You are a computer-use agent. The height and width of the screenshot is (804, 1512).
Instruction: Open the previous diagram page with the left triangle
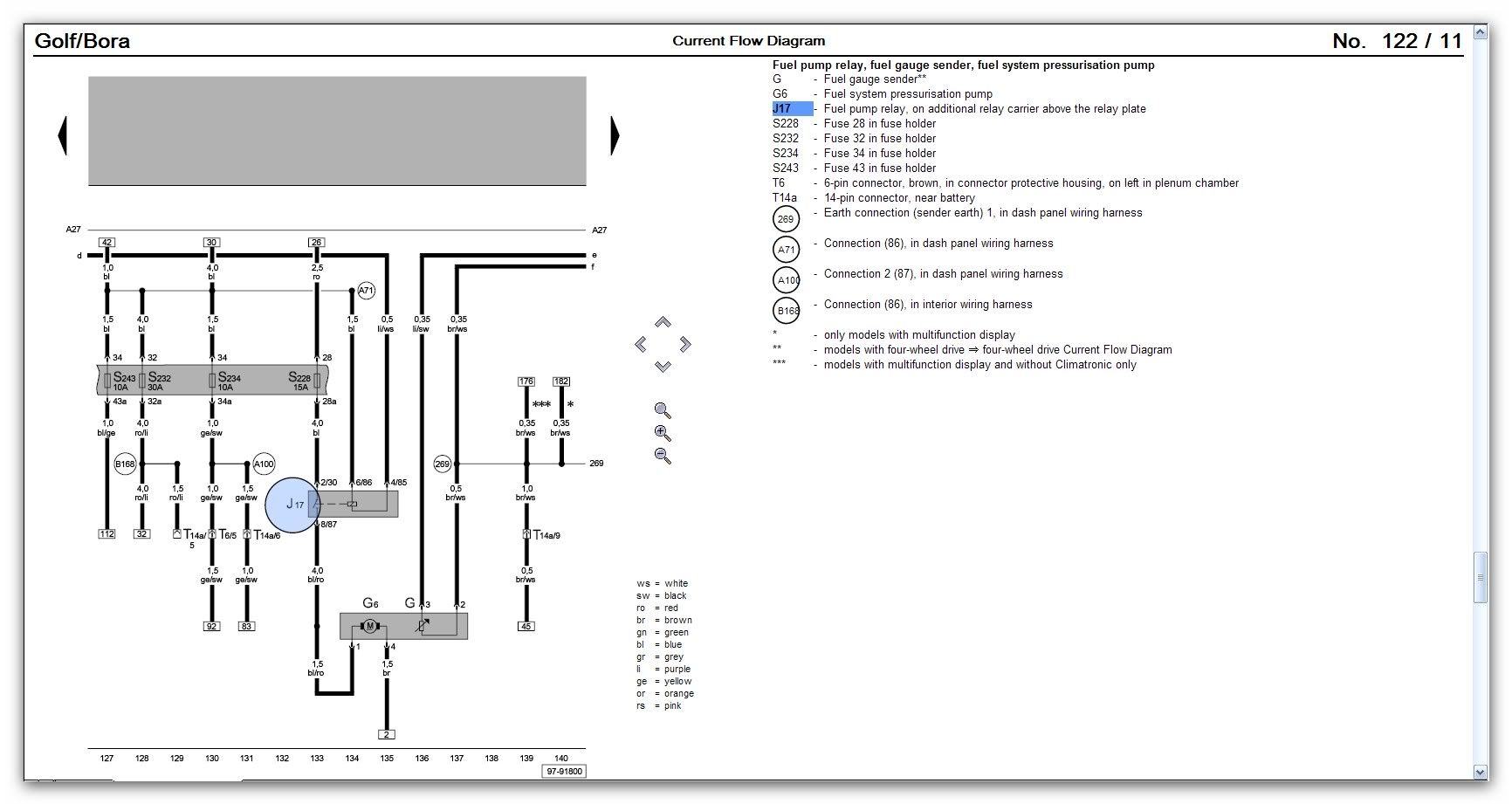(x=64, y=134)
